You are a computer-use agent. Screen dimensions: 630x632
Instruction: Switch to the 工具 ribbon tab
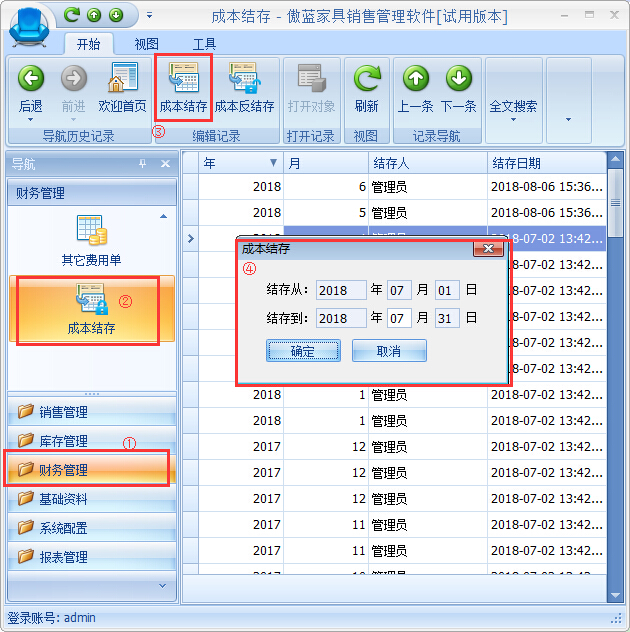click(204, 44)
